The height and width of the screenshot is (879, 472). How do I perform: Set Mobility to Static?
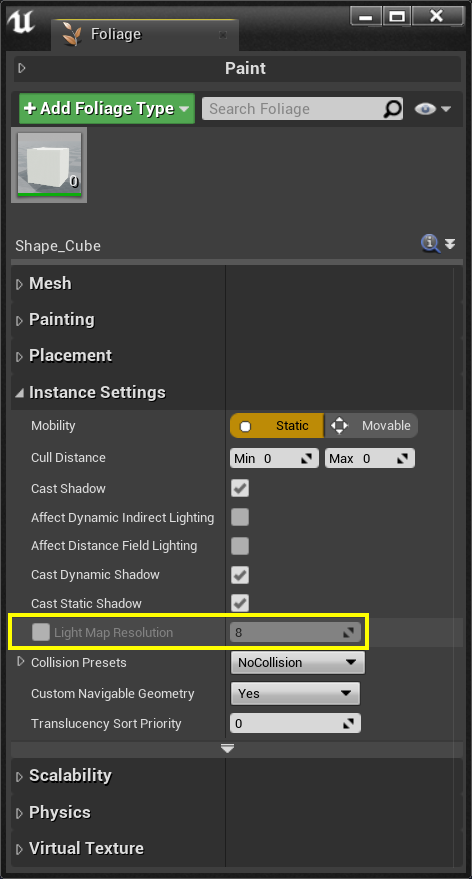pos(277,425)
